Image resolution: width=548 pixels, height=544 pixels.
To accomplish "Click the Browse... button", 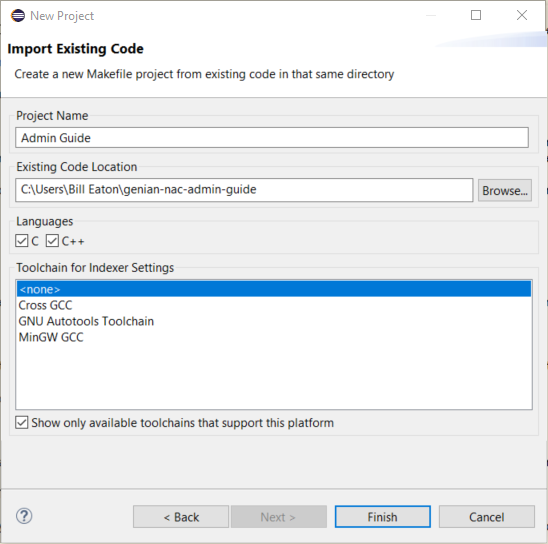I will 505,190.
